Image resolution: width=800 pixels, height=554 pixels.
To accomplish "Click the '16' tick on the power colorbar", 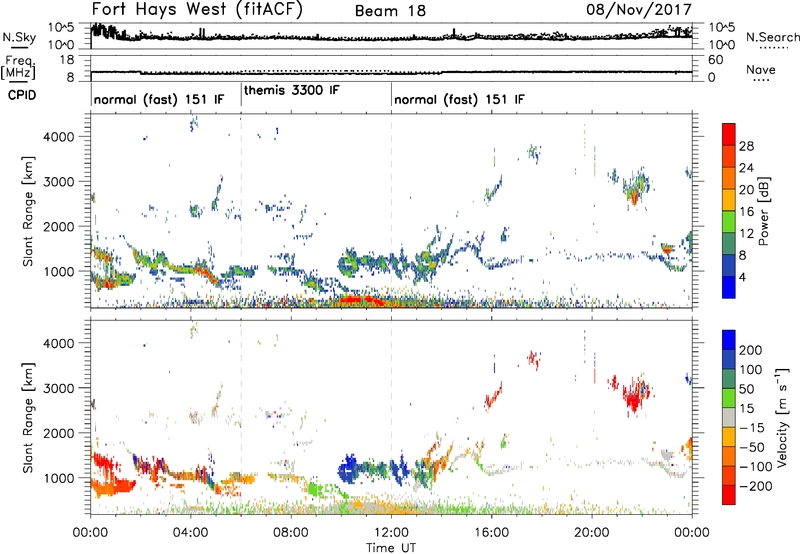I will (x=746, y=212).
